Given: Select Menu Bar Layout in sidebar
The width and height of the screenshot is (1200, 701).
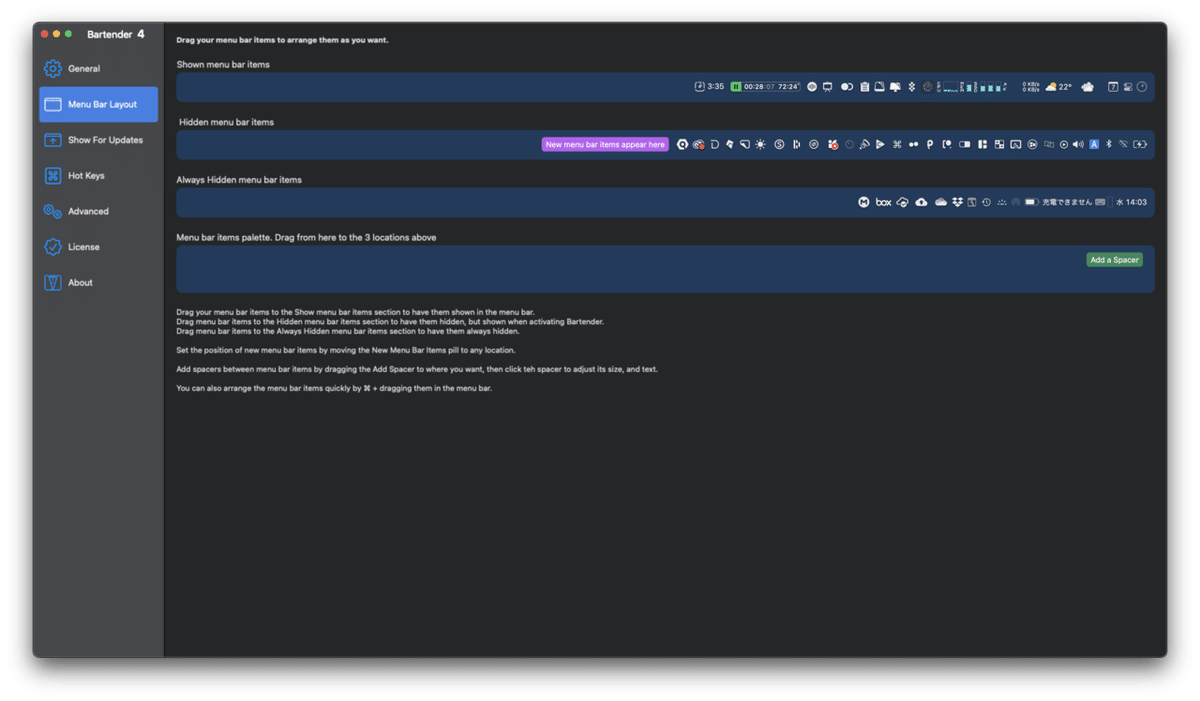Looking at the screenshot, I should tap(98, 104).
